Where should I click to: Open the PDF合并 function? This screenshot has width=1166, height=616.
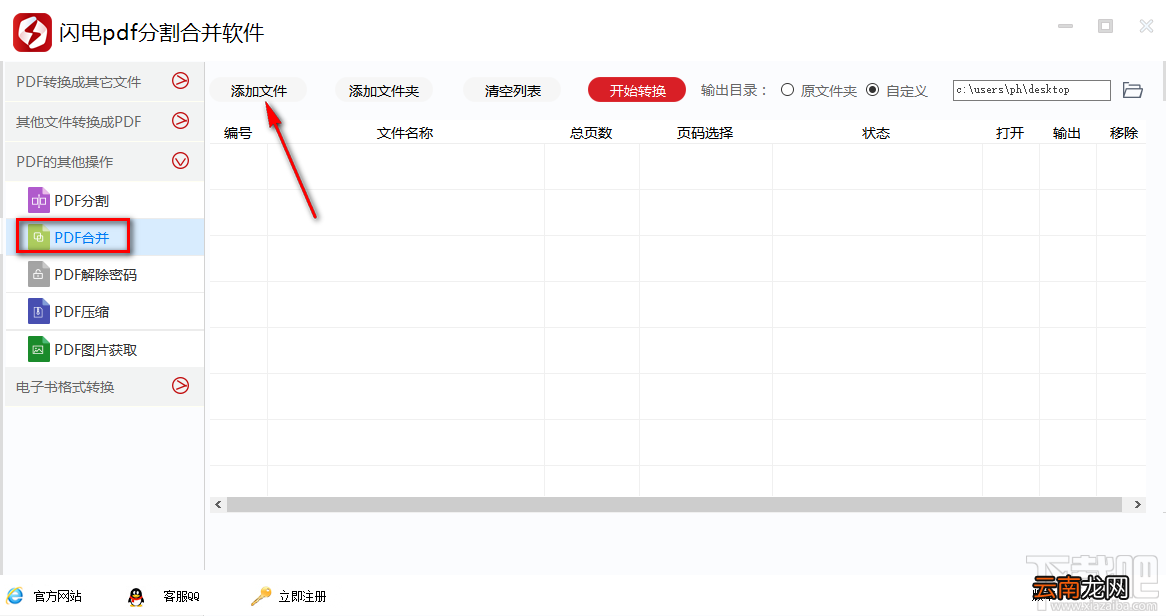104,237
